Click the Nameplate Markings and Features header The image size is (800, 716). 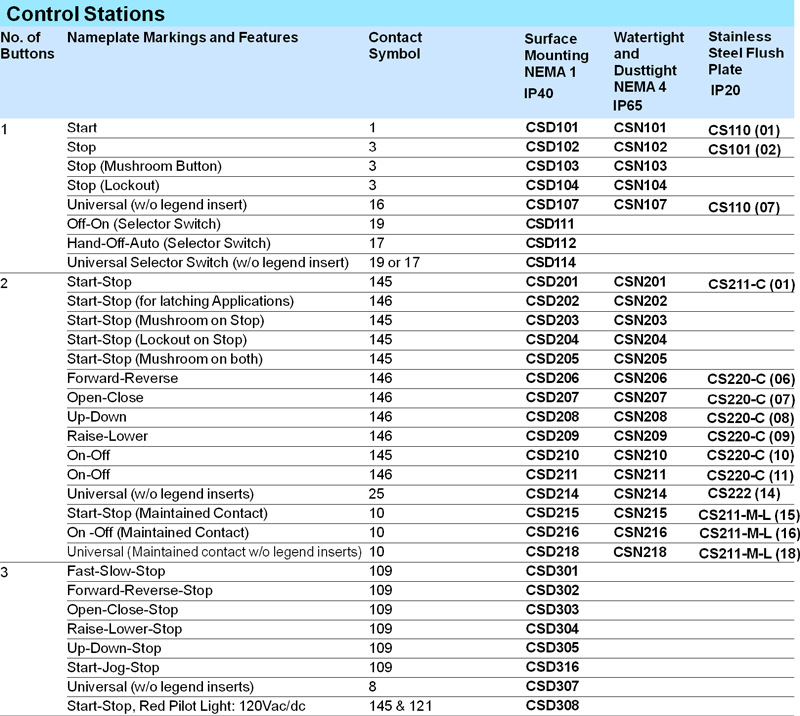(182, 37)
